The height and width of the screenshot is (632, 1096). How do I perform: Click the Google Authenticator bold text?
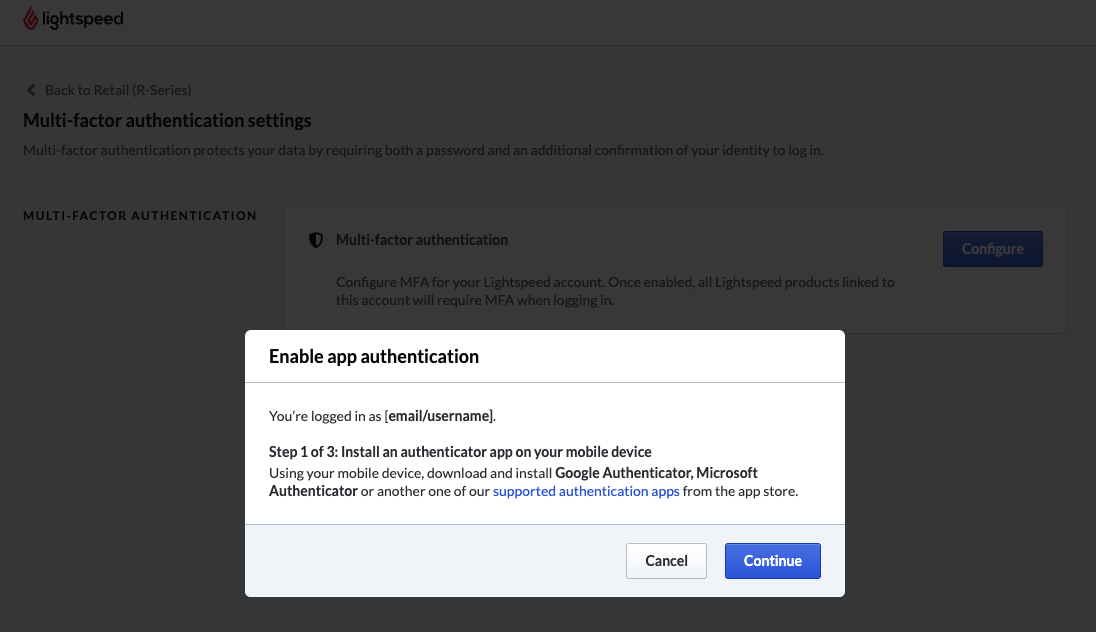[622, 472]
